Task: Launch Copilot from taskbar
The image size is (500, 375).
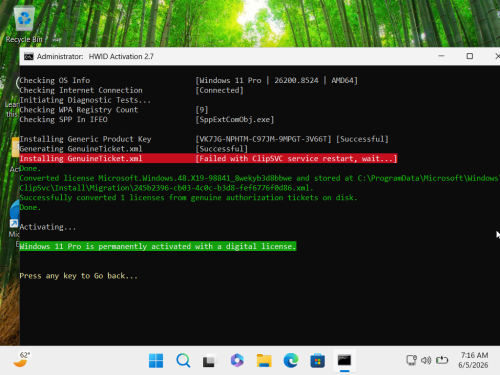Action: 237,361
